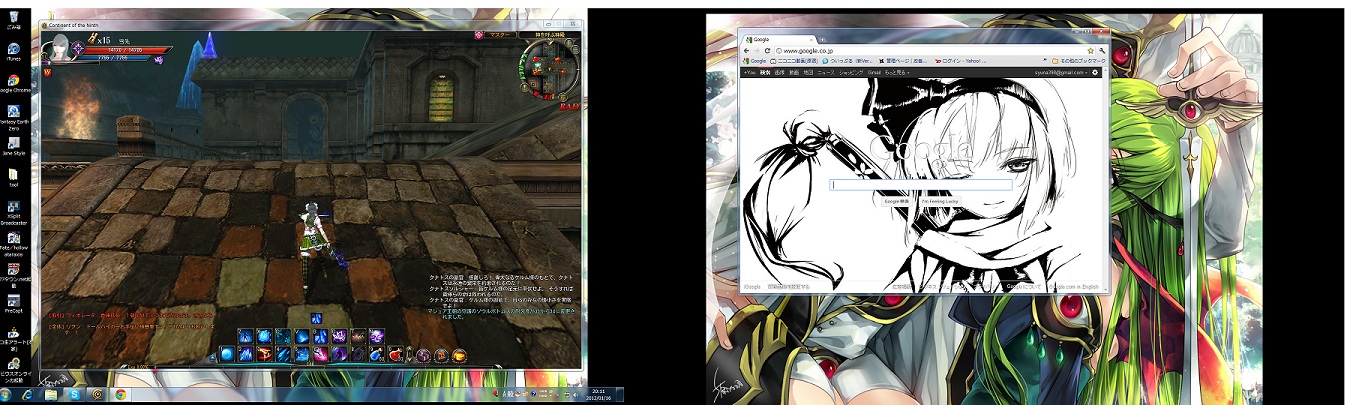Open Chrome's wrench settings menu
The height and width of the screenshot is (405, 1350).
click(x=1102, y=50)
